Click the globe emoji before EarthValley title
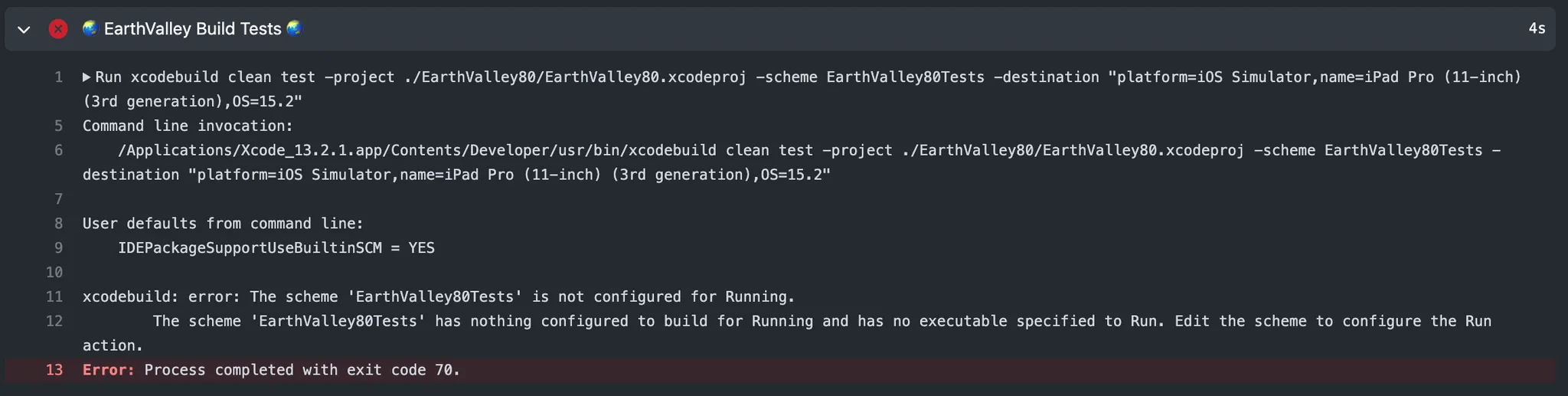The width and height of the screenshot is (1568, 396). tap(90, 28)
